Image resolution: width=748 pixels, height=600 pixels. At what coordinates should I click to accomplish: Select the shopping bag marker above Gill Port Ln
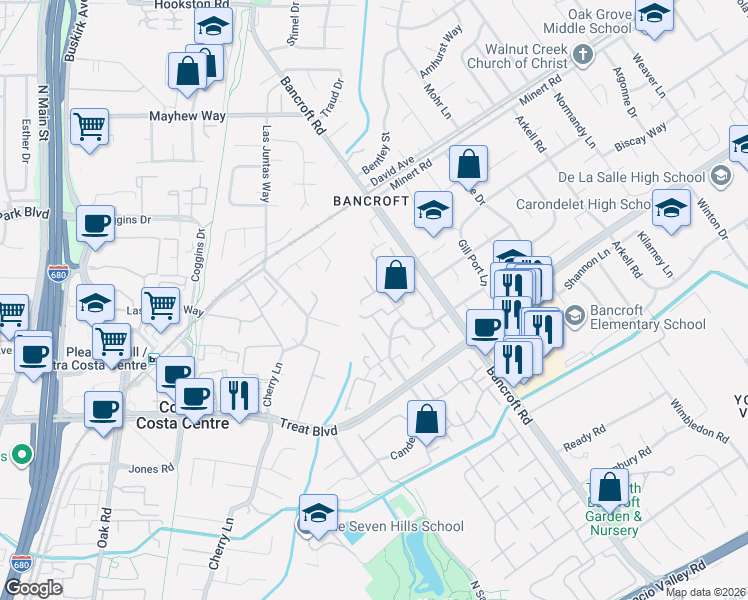pos(468,165)
